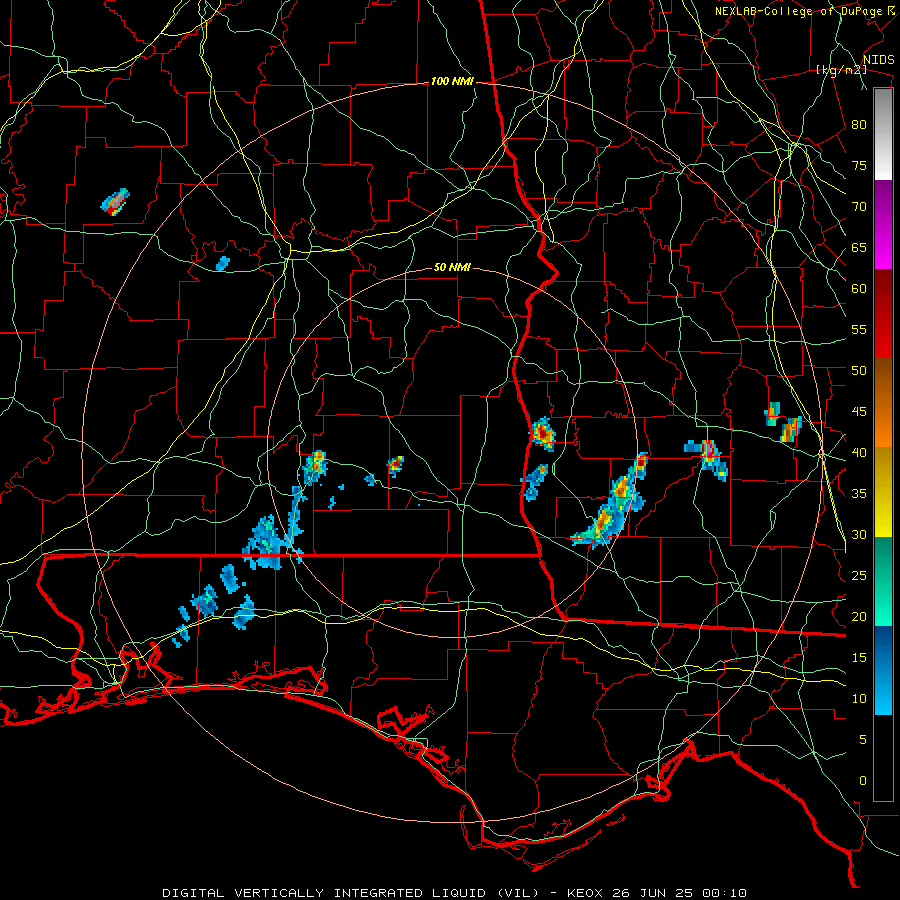The image size is (900, 900).
Task: Click the legend value 80
Action: coord(859,125)
